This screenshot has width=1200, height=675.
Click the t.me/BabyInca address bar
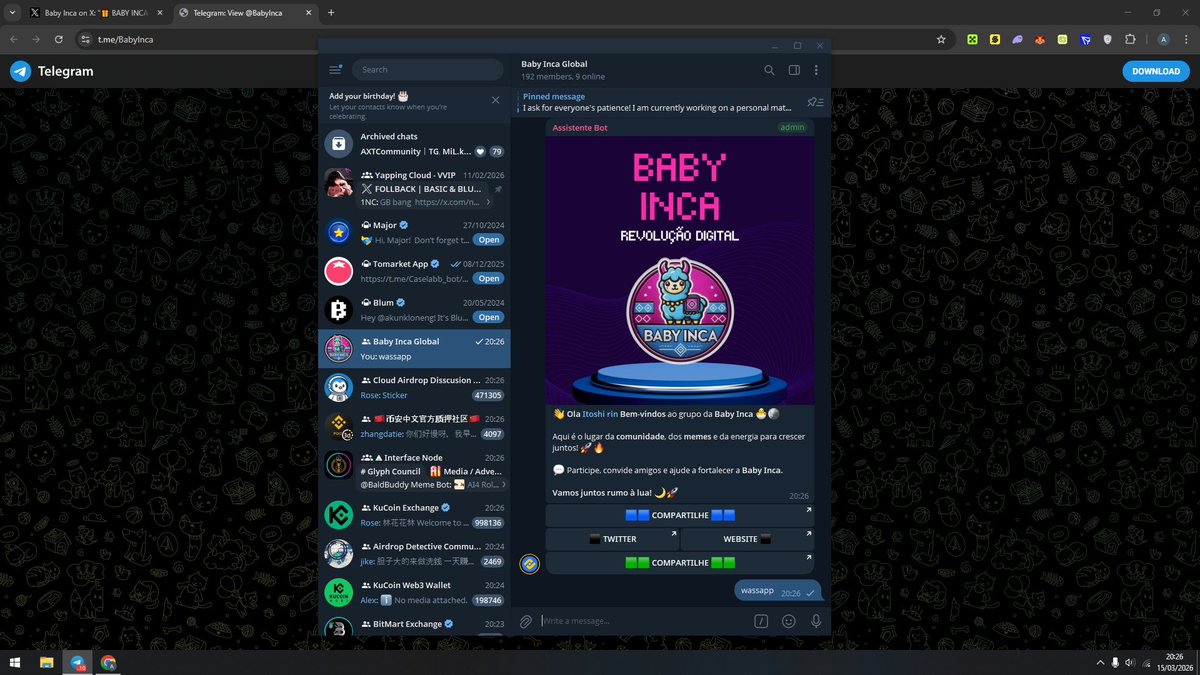pyautogui.click(x=510, y=39)
